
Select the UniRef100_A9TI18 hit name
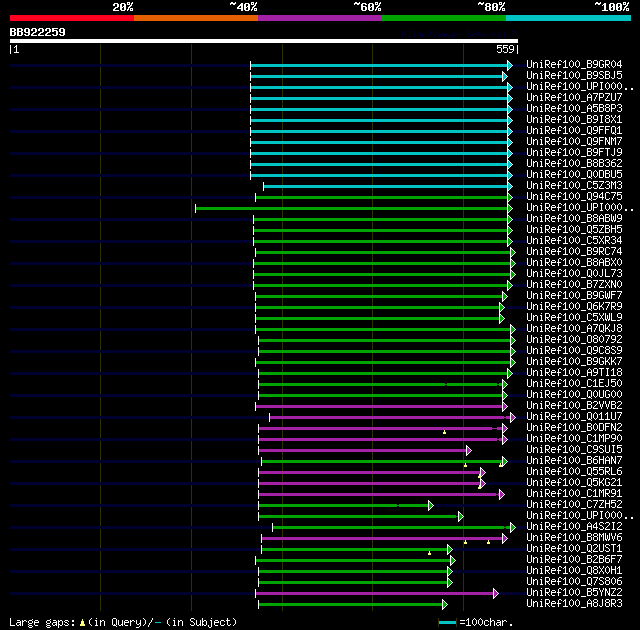[x=574, y=373]
